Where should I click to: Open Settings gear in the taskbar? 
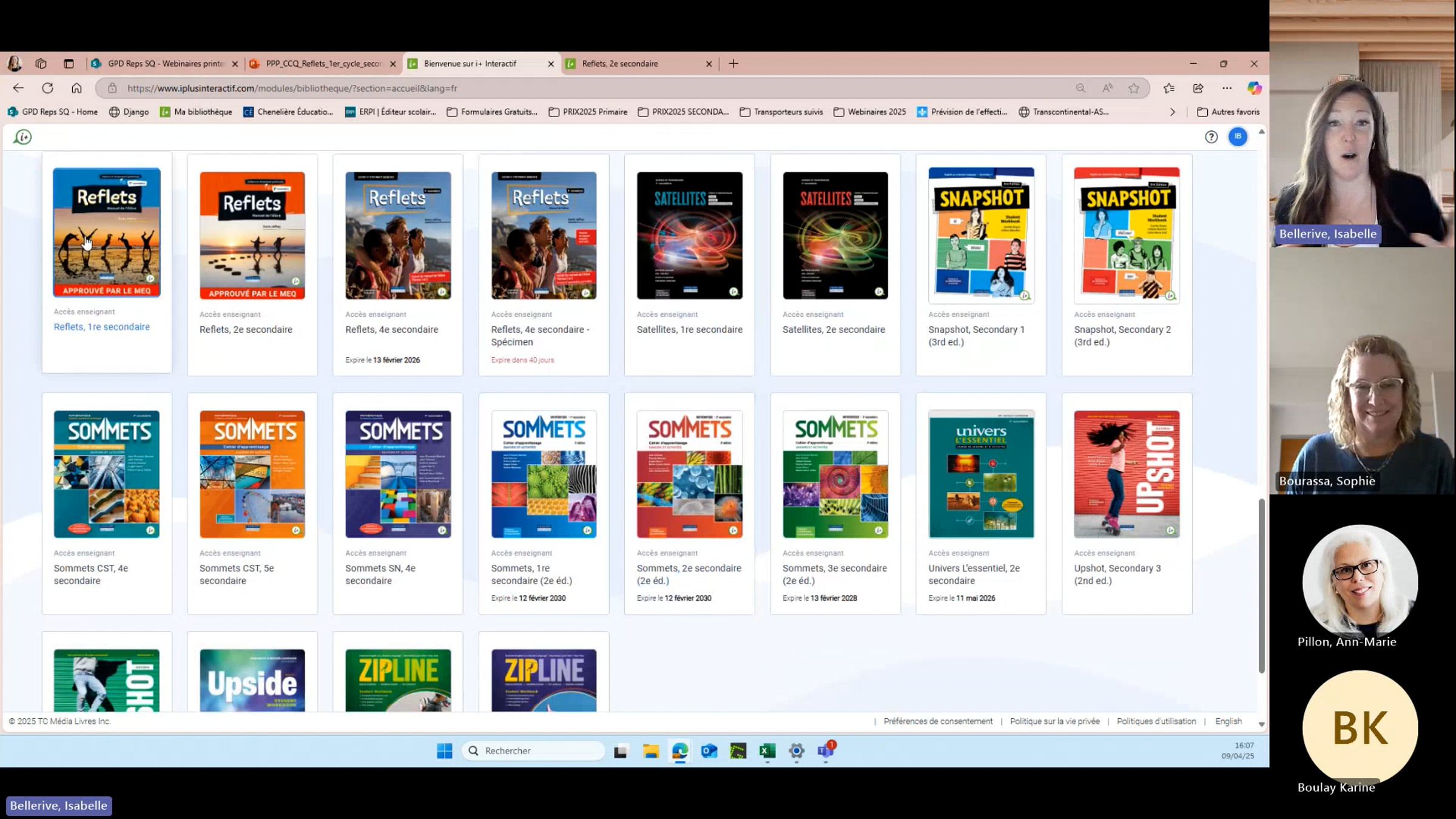point(797,751)
